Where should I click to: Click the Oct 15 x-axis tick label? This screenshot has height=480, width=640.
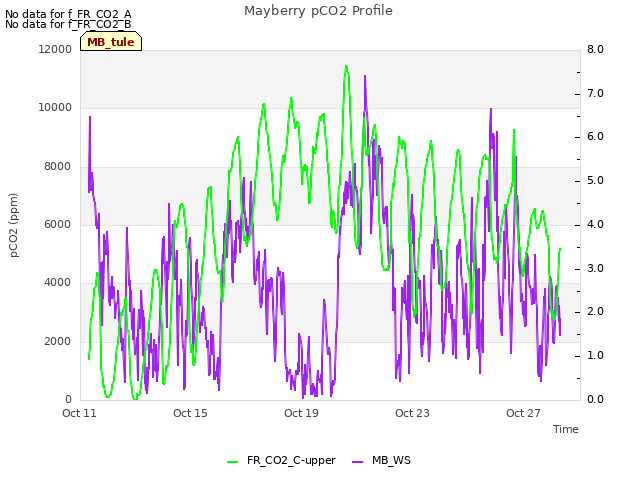(x=190, y=413)
